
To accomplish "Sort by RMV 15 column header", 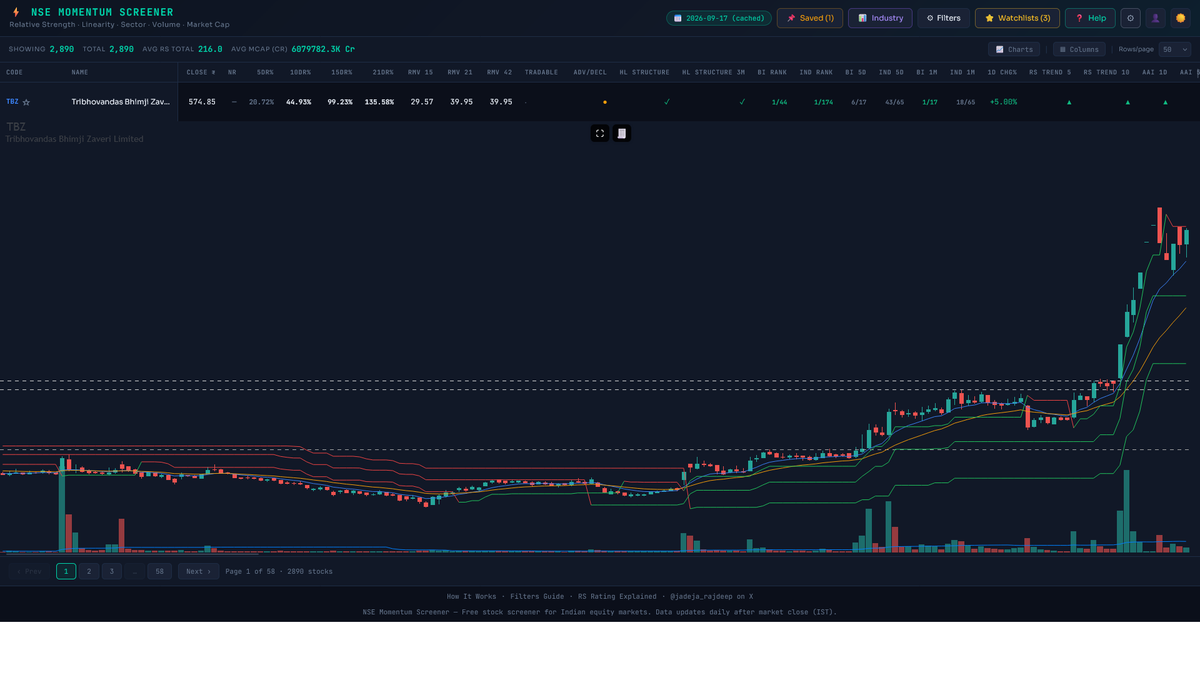I will pyautogui.click(x=421, y=72).
